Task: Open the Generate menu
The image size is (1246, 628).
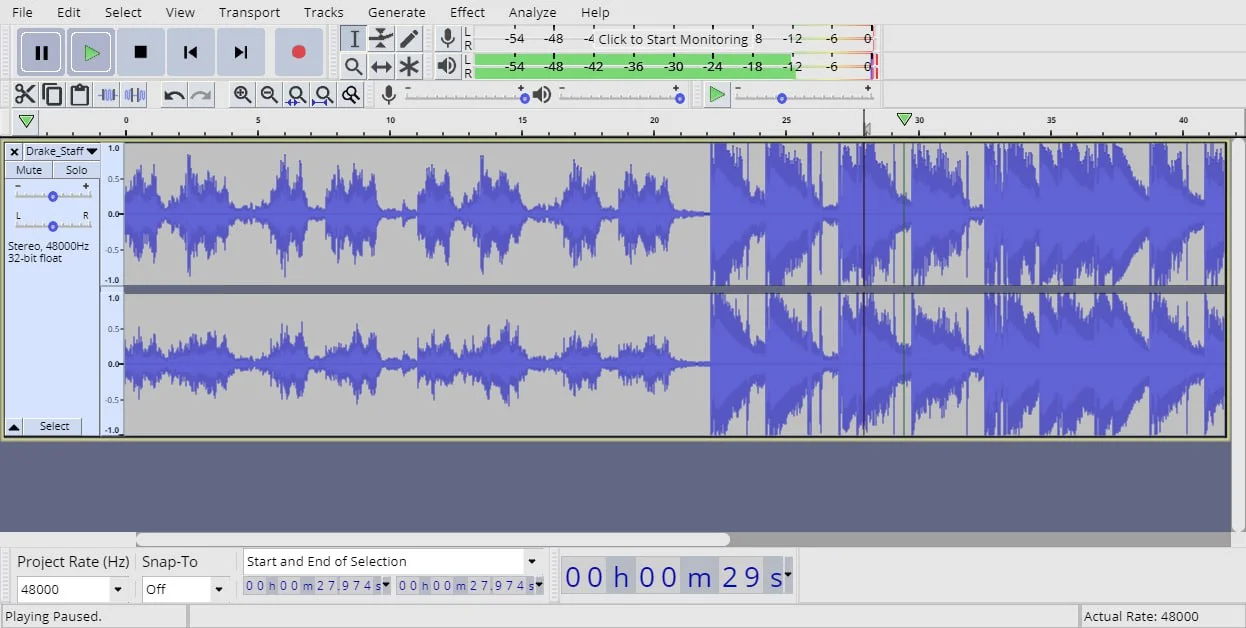Action: point(396,12)
